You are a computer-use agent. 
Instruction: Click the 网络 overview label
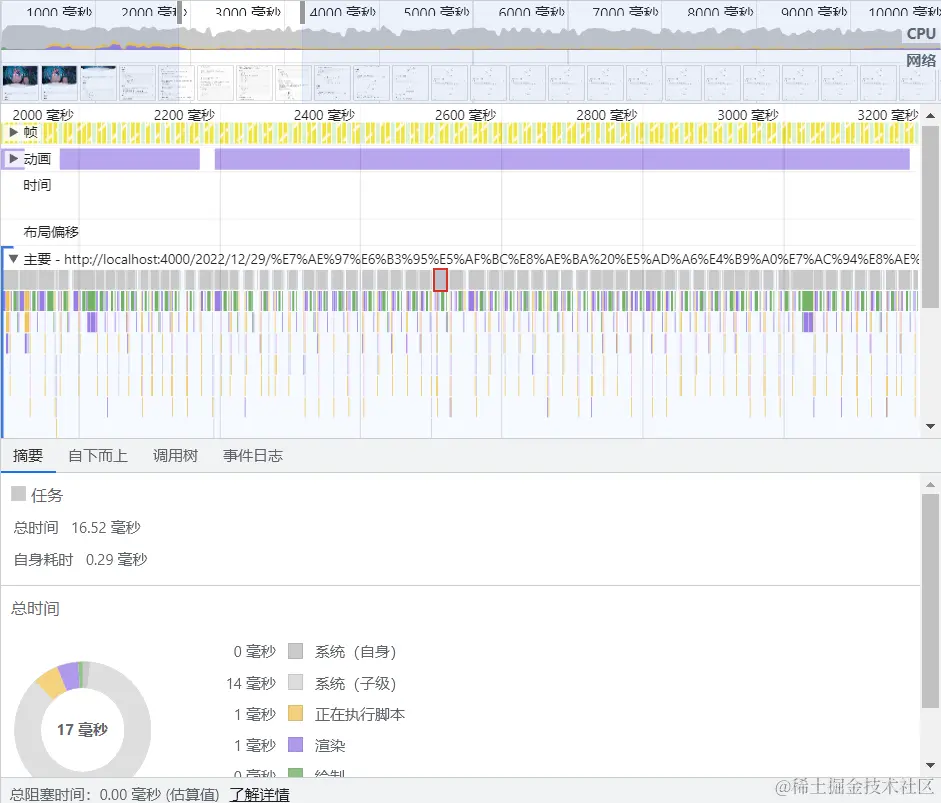(x=921, y=60)
